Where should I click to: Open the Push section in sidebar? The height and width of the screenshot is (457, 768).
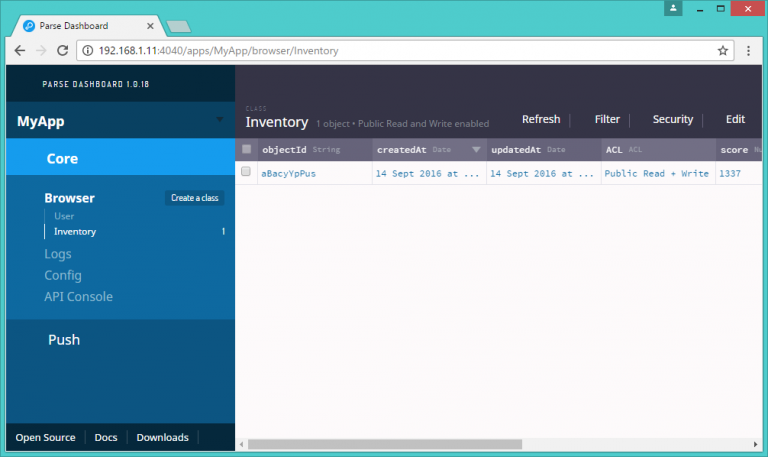coord(64,340)
